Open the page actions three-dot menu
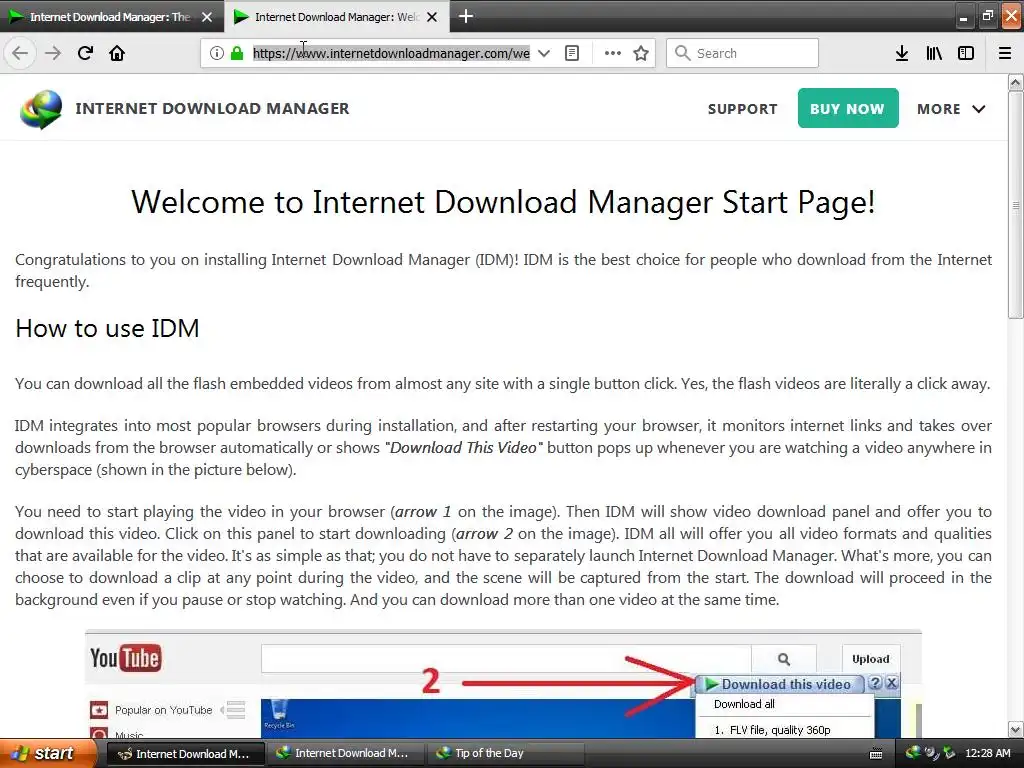Screen dimensions: 1024x768 click(x=613, y=53)
